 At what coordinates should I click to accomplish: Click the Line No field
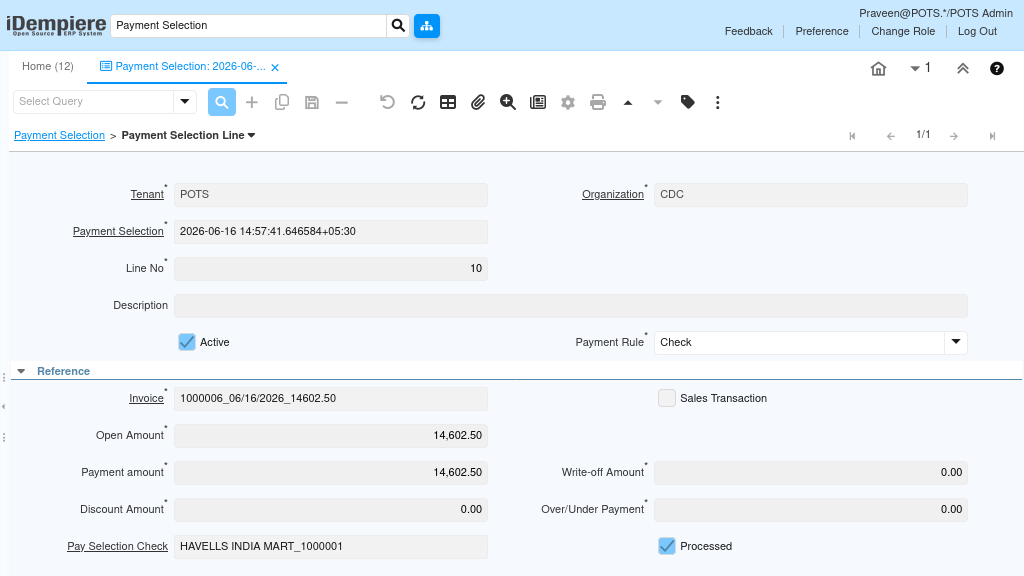click(x=331, y=268)
